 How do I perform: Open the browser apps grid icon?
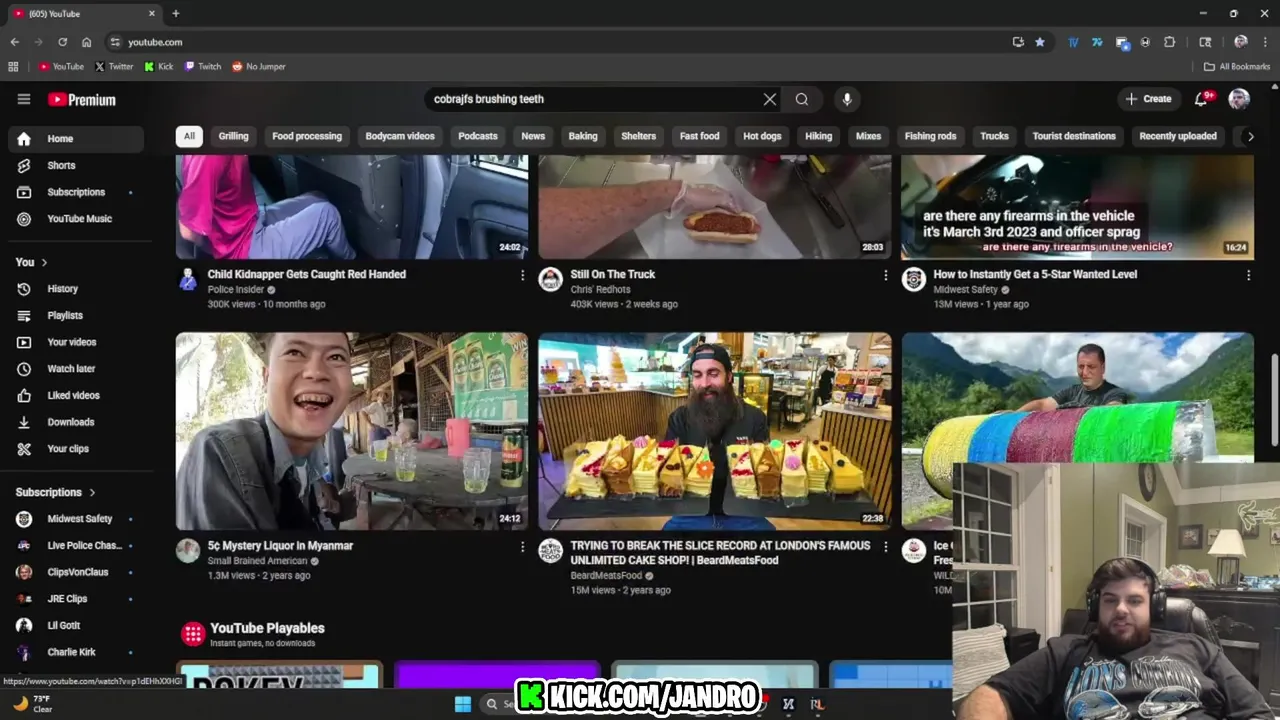coord(13,67)
